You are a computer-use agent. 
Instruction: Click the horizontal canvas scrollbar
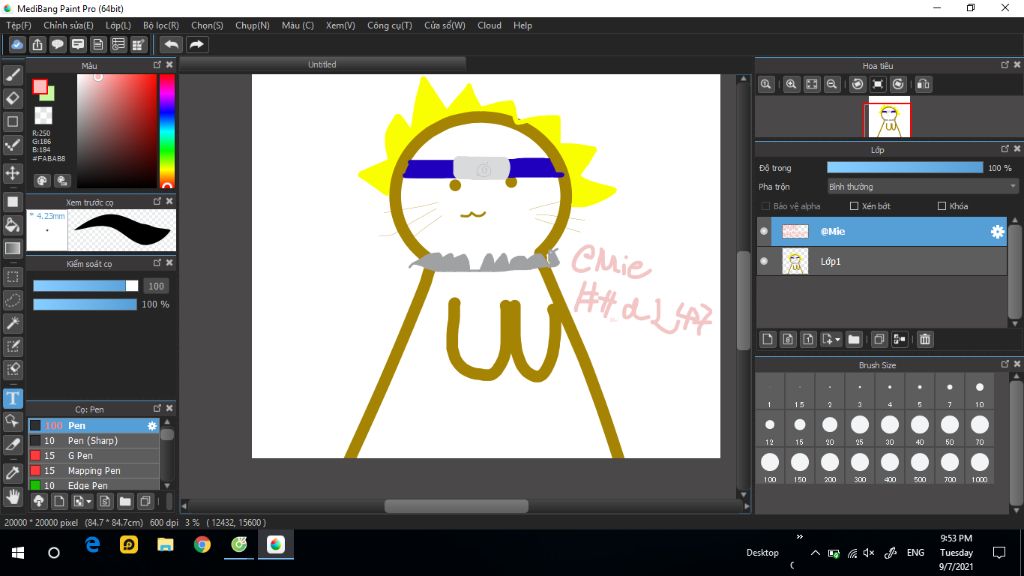(x=456, y=506)
